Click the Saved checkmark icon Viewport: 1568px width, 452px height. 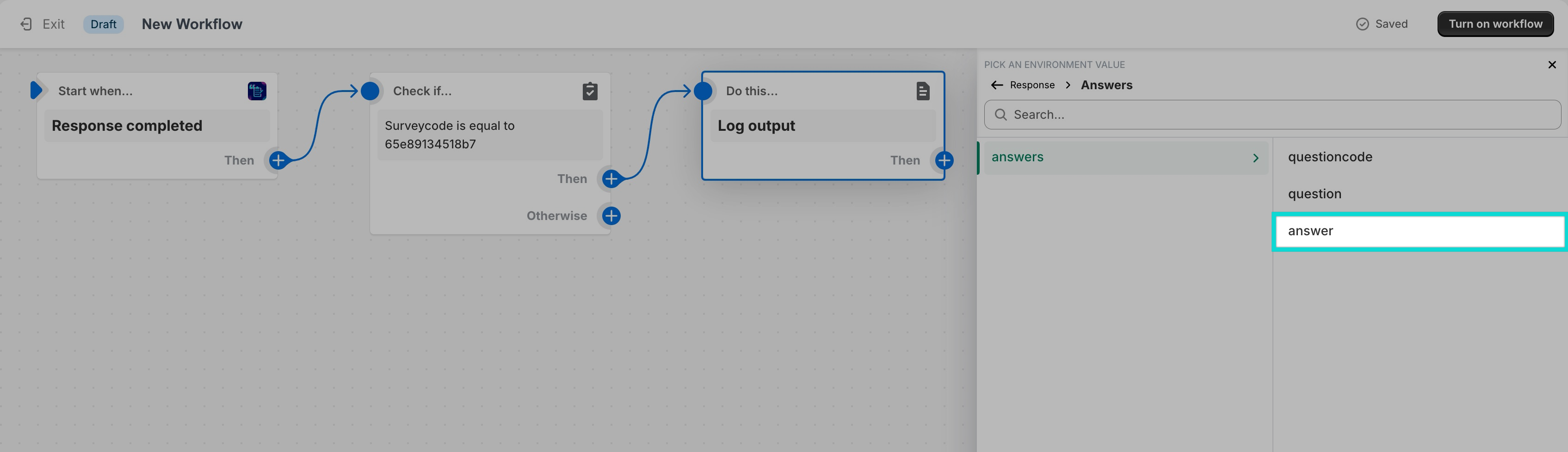point(1362,24)
